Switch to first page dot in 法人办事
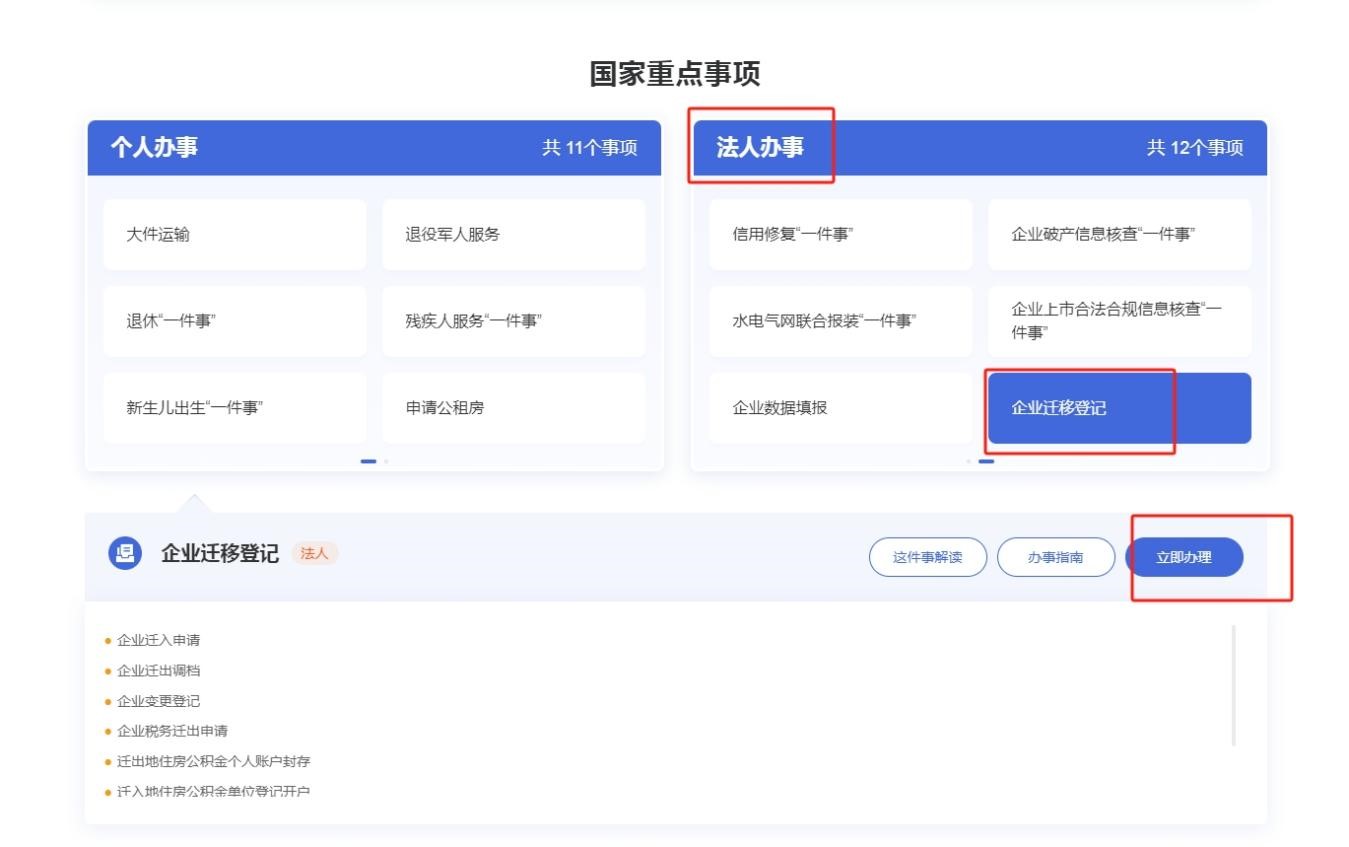The height and width of the screenshot is (847, 1349). click(x=968, y=461)
